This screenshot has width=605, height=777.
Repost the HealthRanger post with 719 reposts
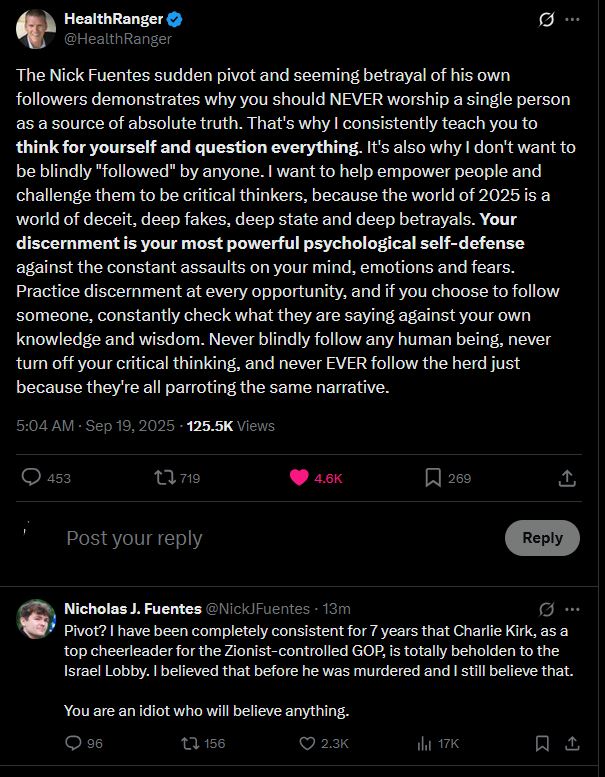(x=165, y=478)
